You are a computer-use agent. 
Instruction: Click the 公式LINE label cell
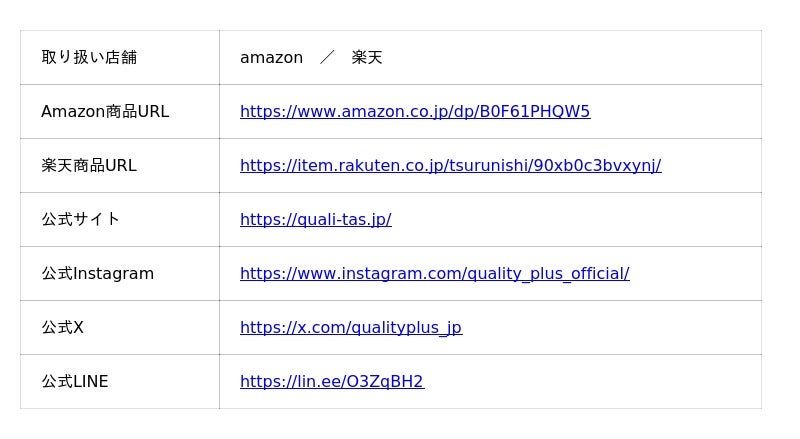coord(74,382)
